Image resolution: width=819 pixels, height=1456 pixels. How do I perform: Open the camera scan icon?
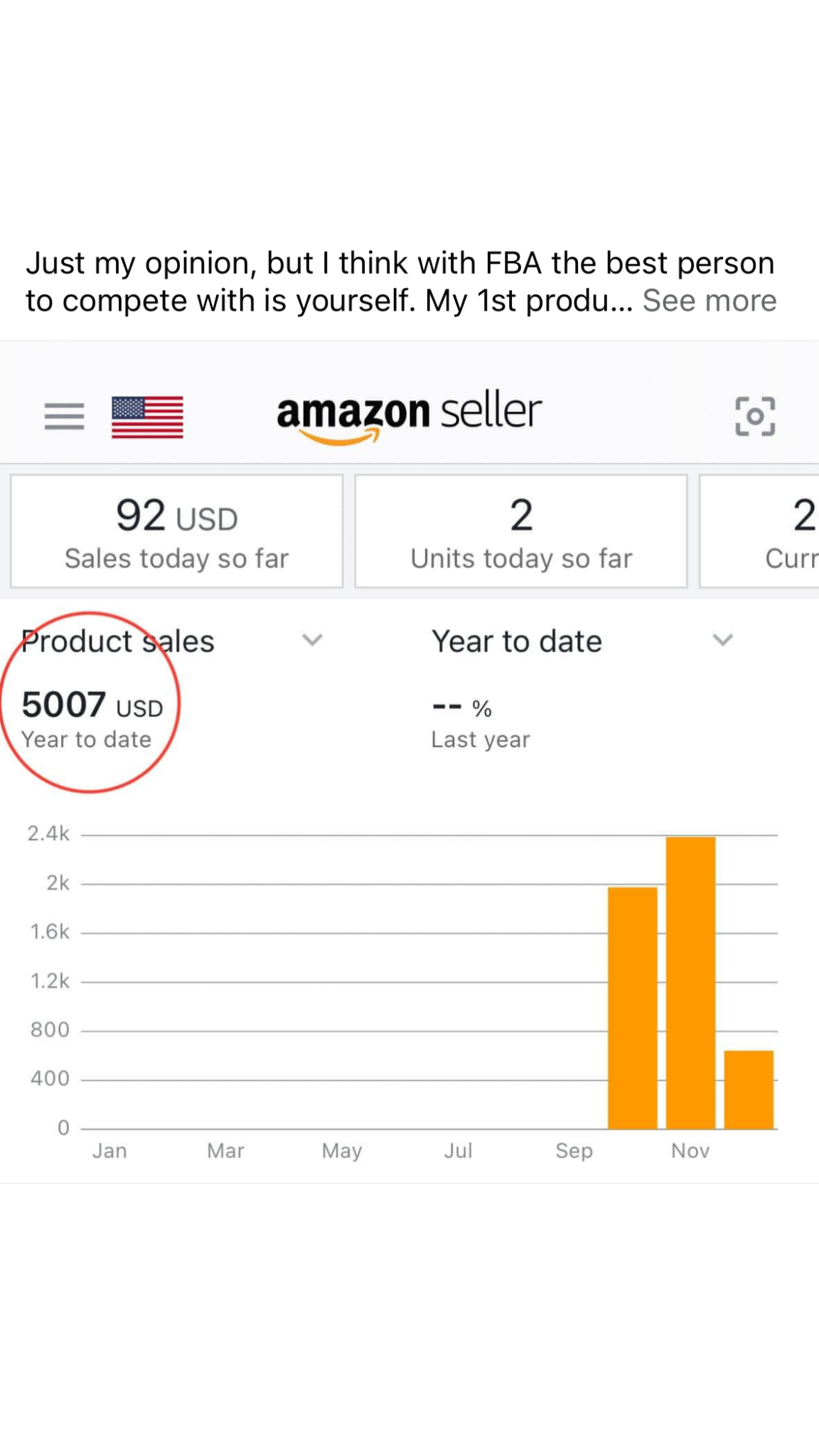[754, 416]
